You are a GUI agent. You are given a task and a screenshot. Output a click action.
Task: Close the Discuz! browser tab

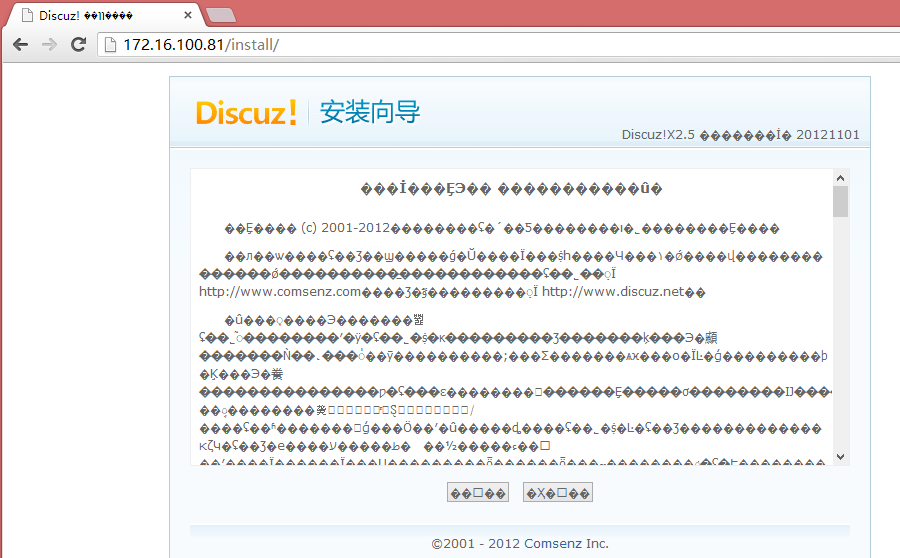point(188,16)
